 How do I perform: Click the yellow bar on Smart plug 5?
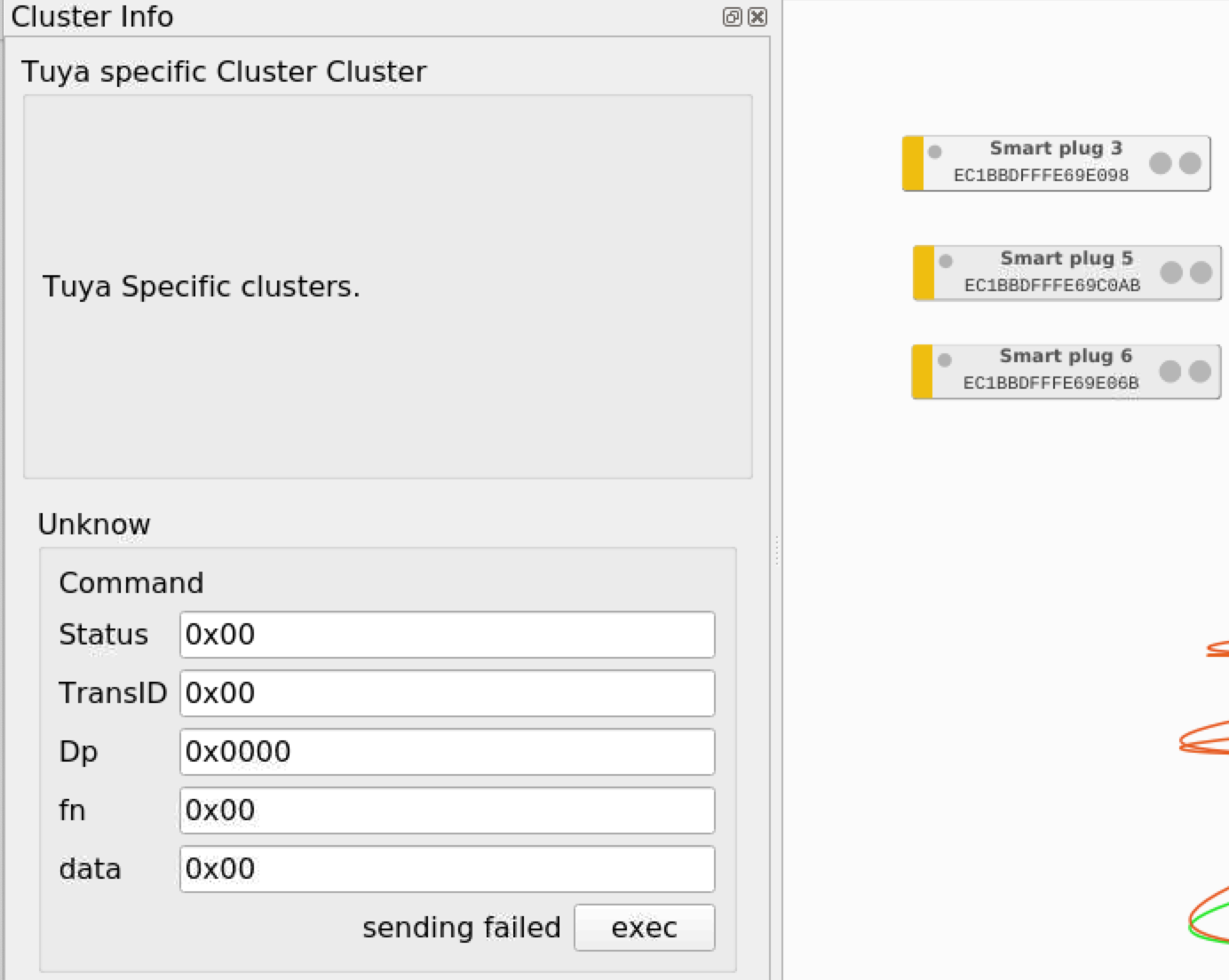(924, 273)
